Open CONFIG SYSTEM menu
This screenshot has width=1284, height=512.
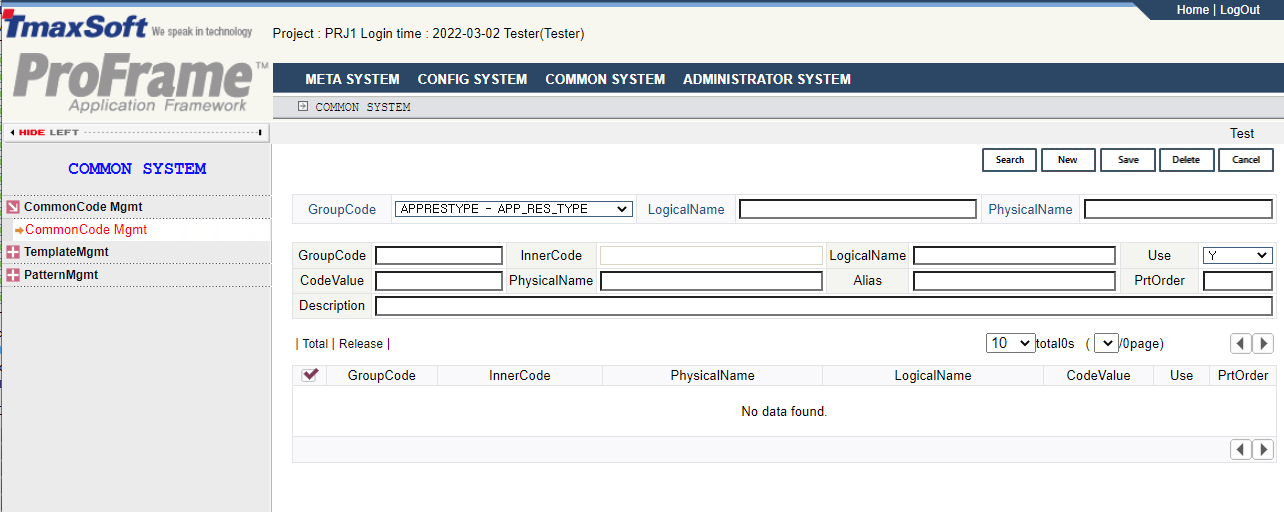pyautogui.click(x=472, y=79)
